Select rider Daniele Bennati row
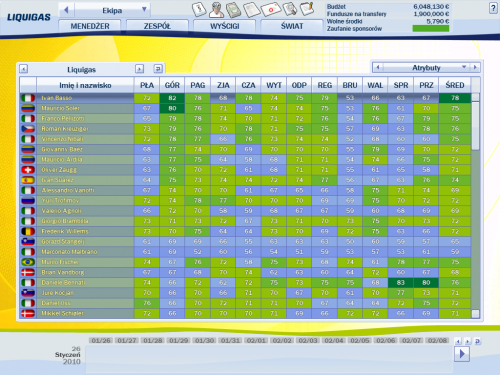Image resolution: width=500 pixels, height=375 pixels. (x=245, y=283)
